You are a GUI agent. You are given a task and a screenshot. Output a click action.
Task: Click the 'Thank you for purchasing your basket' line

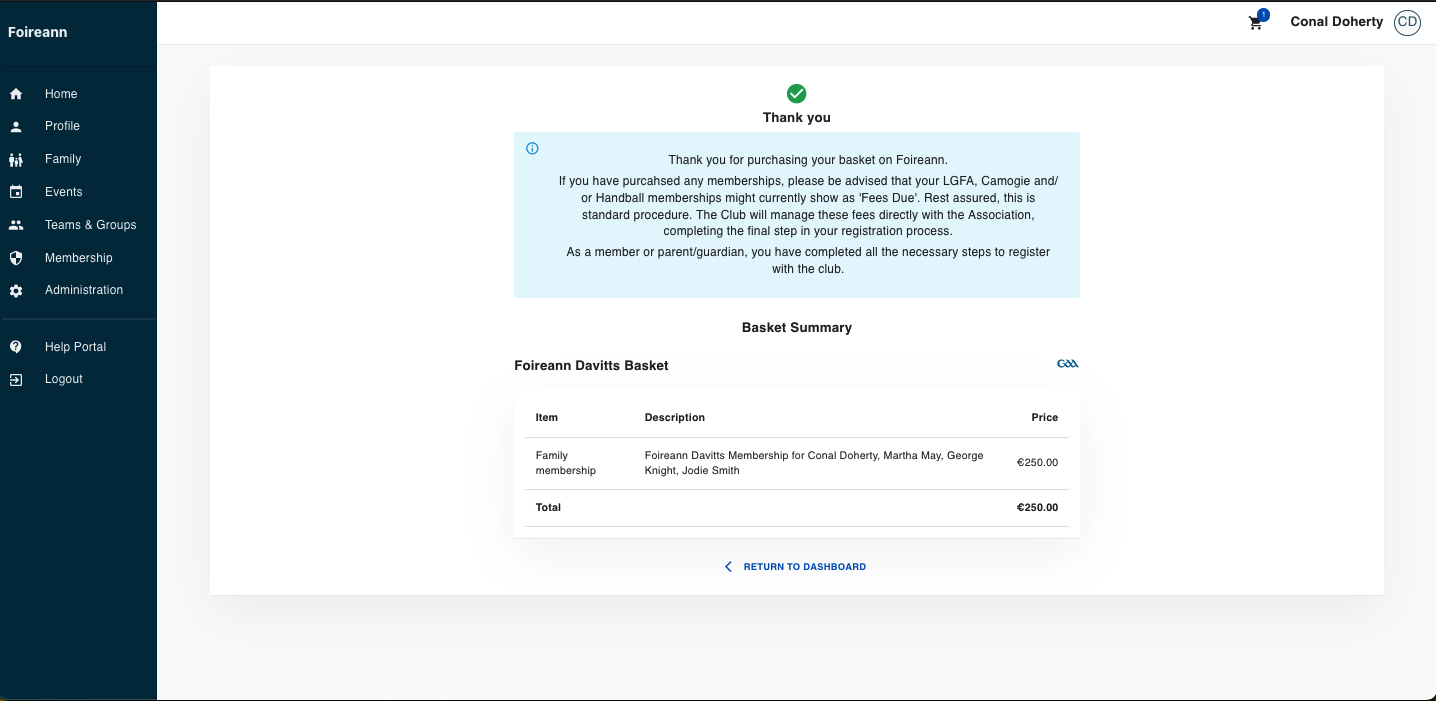click(x=808, y=160)
